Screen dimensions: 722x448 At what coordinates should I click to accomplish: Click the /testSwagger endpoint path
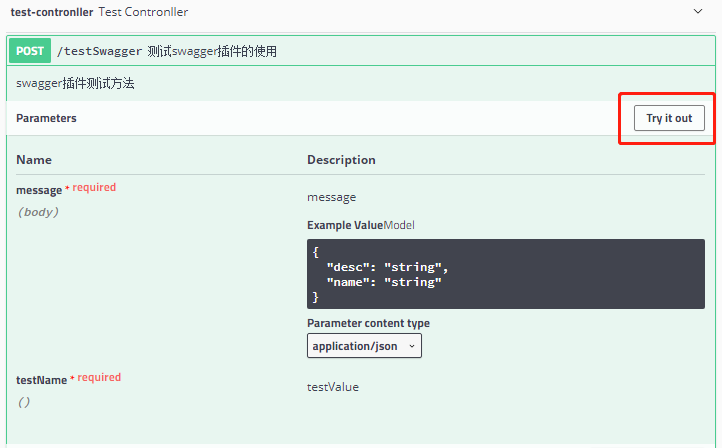(x=99, y=51)
